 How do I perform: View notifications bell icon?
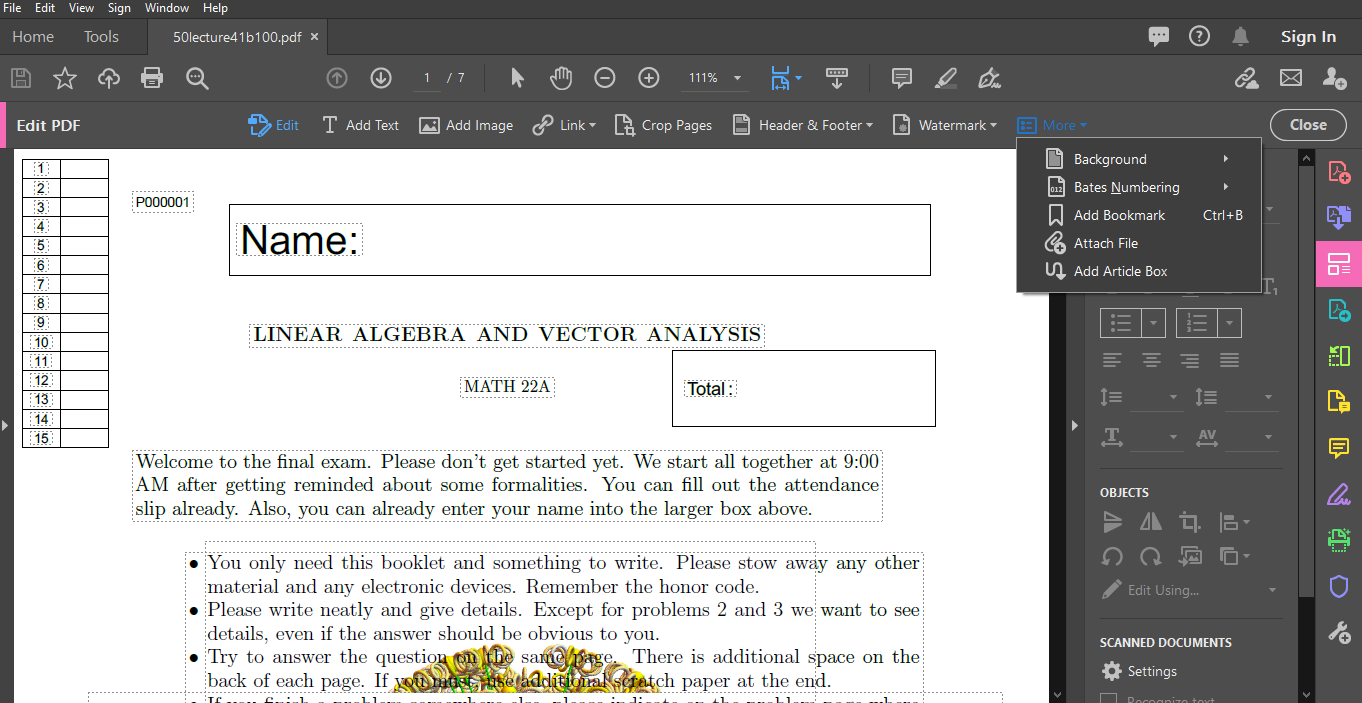[1240, 37]
